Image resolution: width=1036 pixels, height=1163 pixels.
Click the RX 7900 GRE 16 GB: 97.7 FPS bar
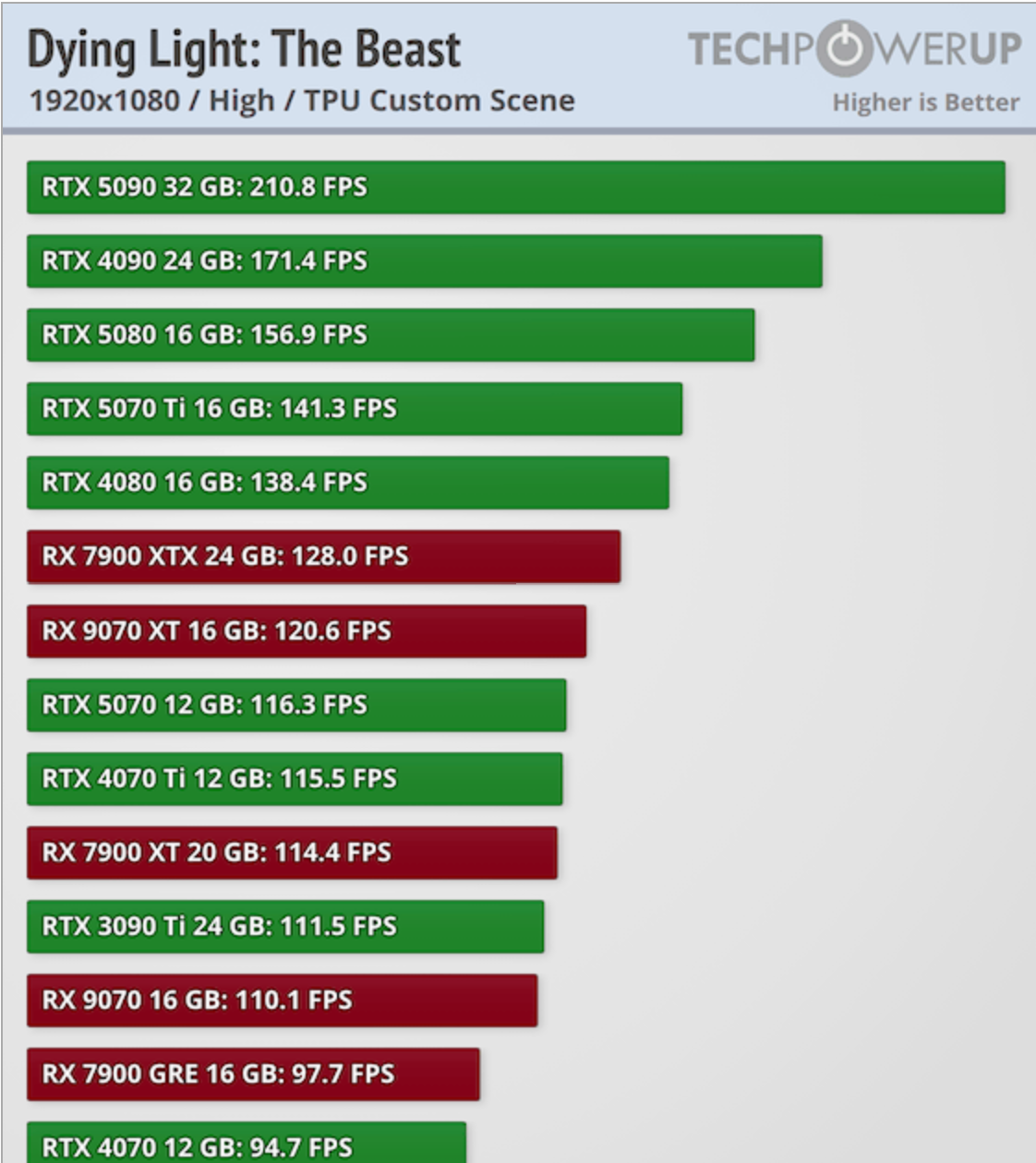pyautogui.click(x=253, y=1074)
